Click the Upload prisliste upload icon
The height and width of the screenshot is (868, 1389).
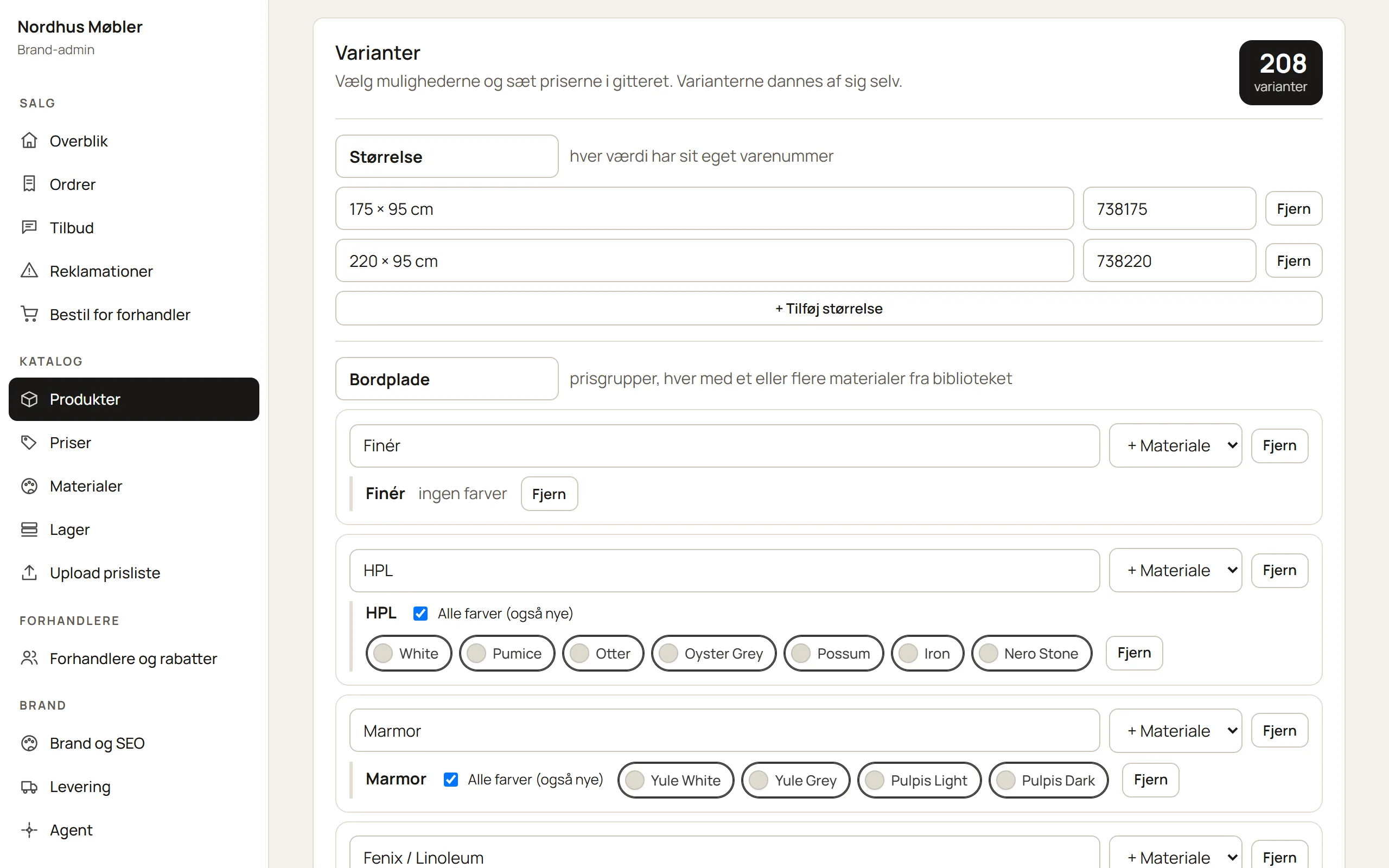(29, 572)
